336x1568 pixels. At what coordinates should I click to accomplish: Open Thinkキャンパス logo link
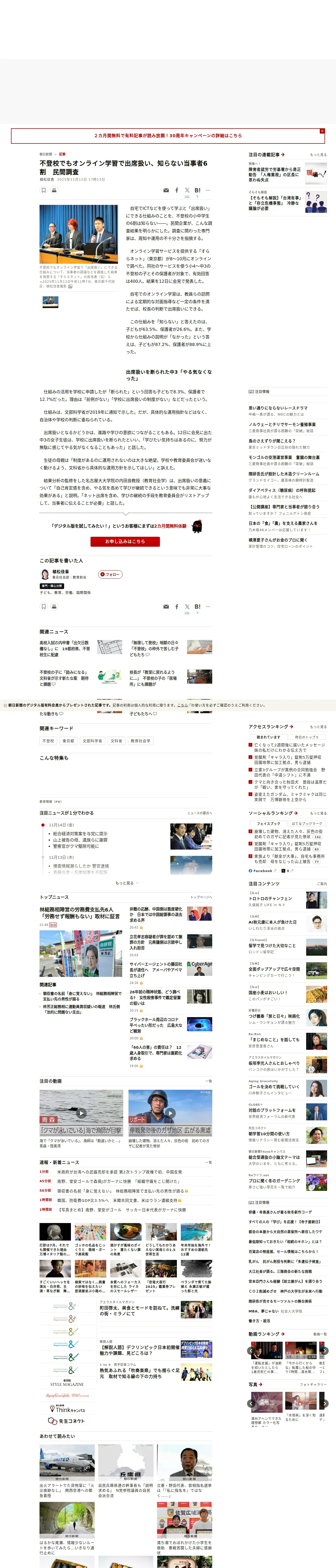coord(67,1409)
